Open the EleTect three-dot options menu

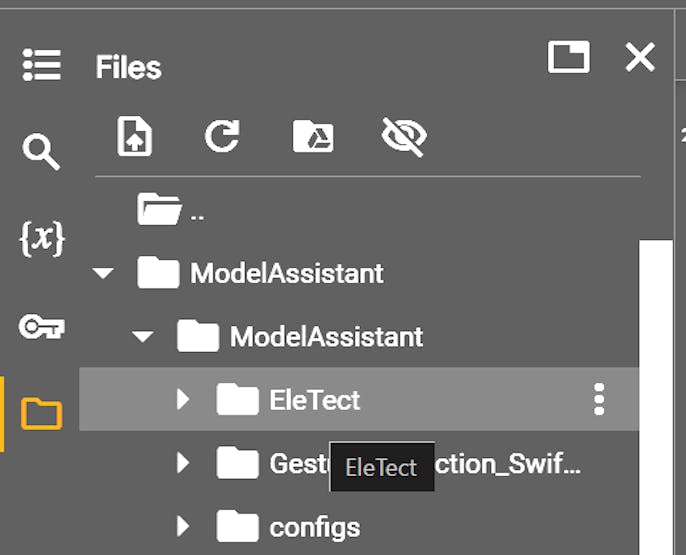point(599,400)
